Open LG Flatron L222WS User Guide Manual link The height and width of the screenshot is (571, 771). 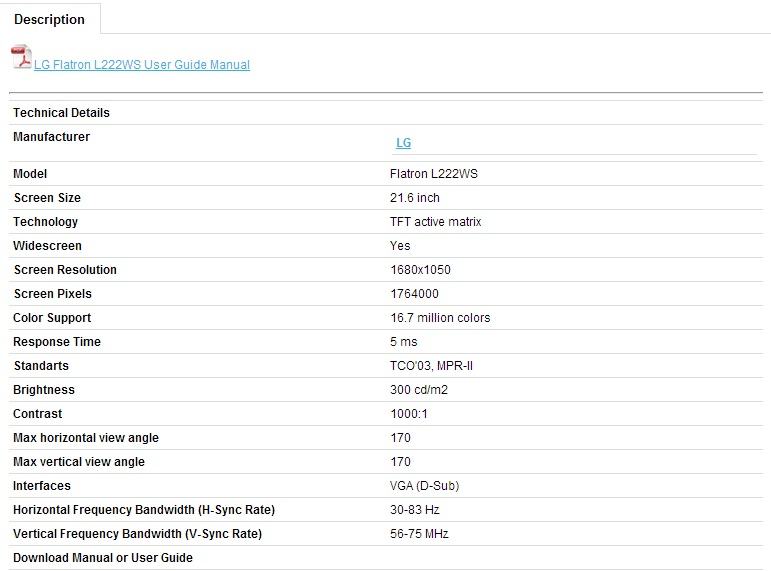tap(142, 65)
